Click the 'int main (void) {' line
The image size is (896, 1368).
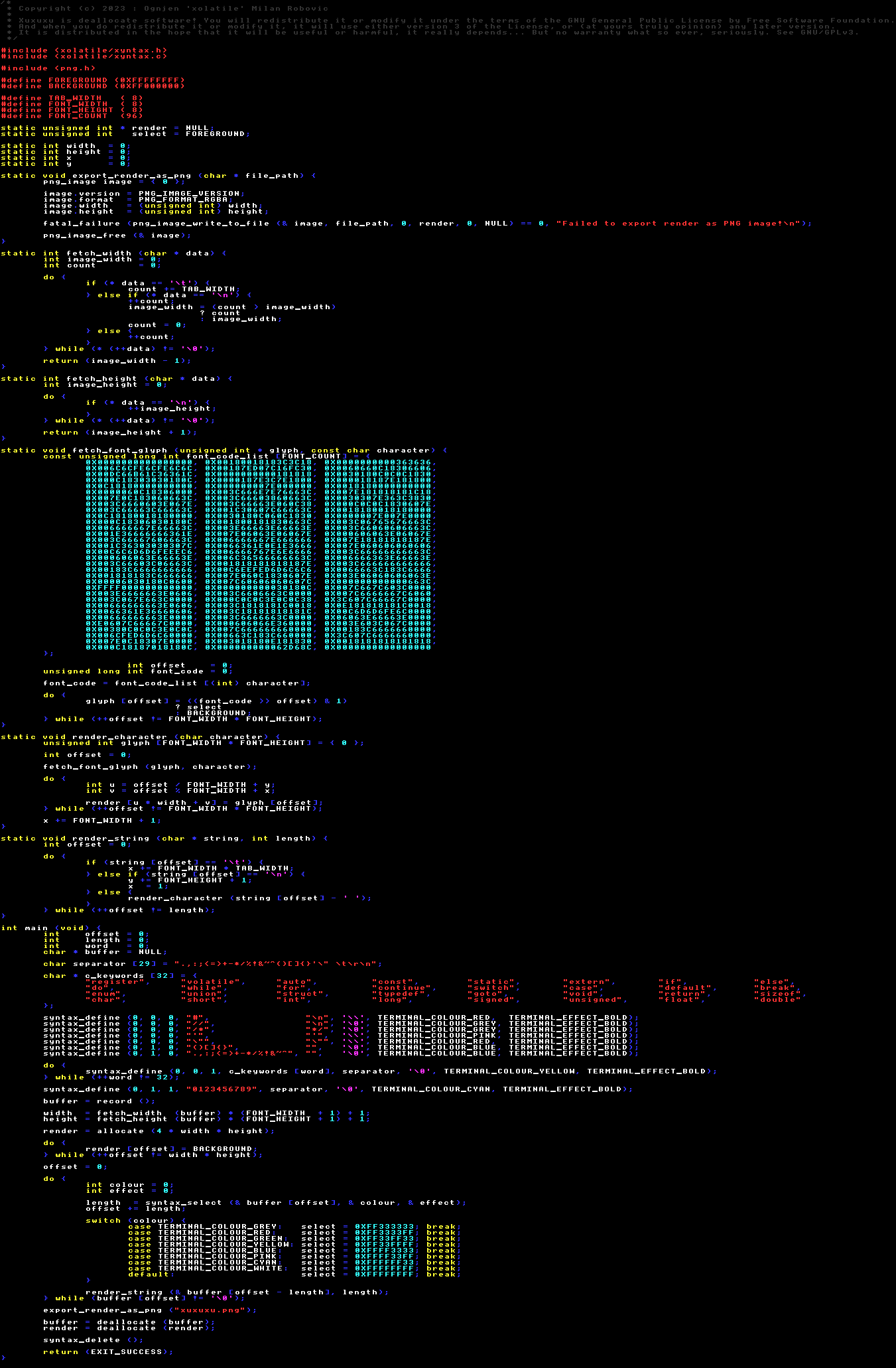point(51,928)
